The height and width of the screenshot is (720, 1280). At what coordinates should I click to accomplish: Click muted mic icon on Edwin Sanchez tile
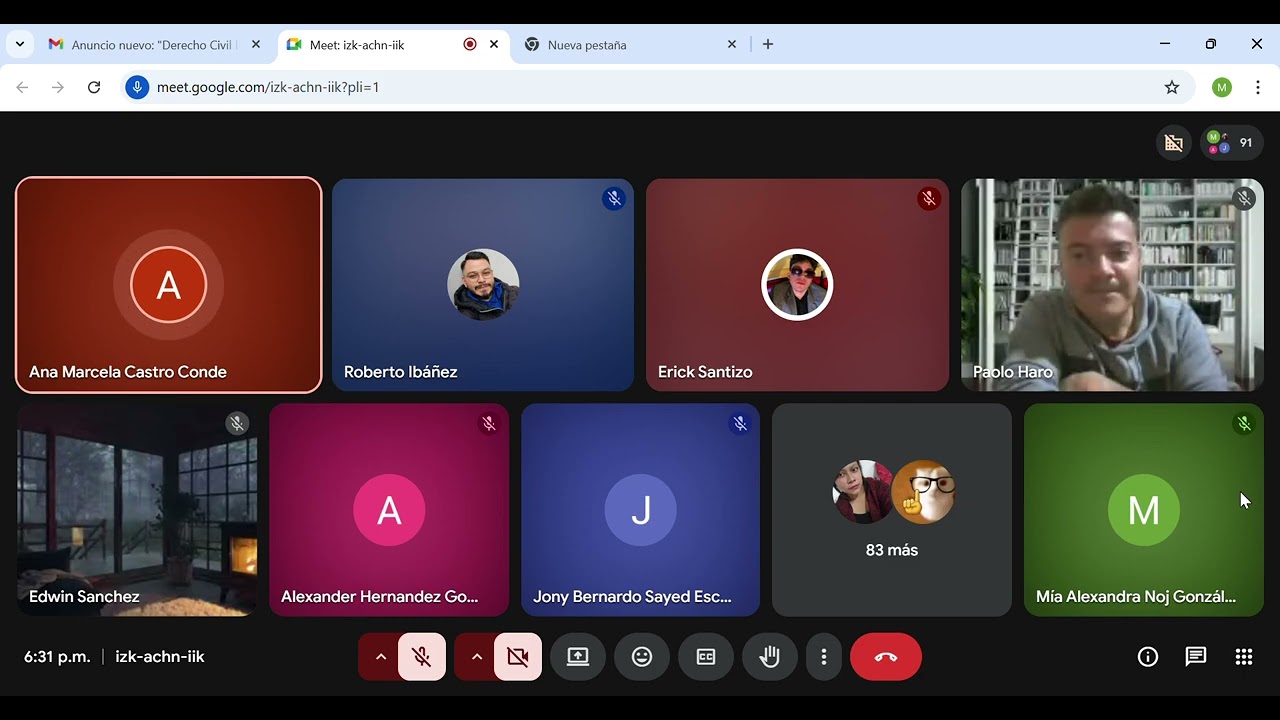pos(237,423)
